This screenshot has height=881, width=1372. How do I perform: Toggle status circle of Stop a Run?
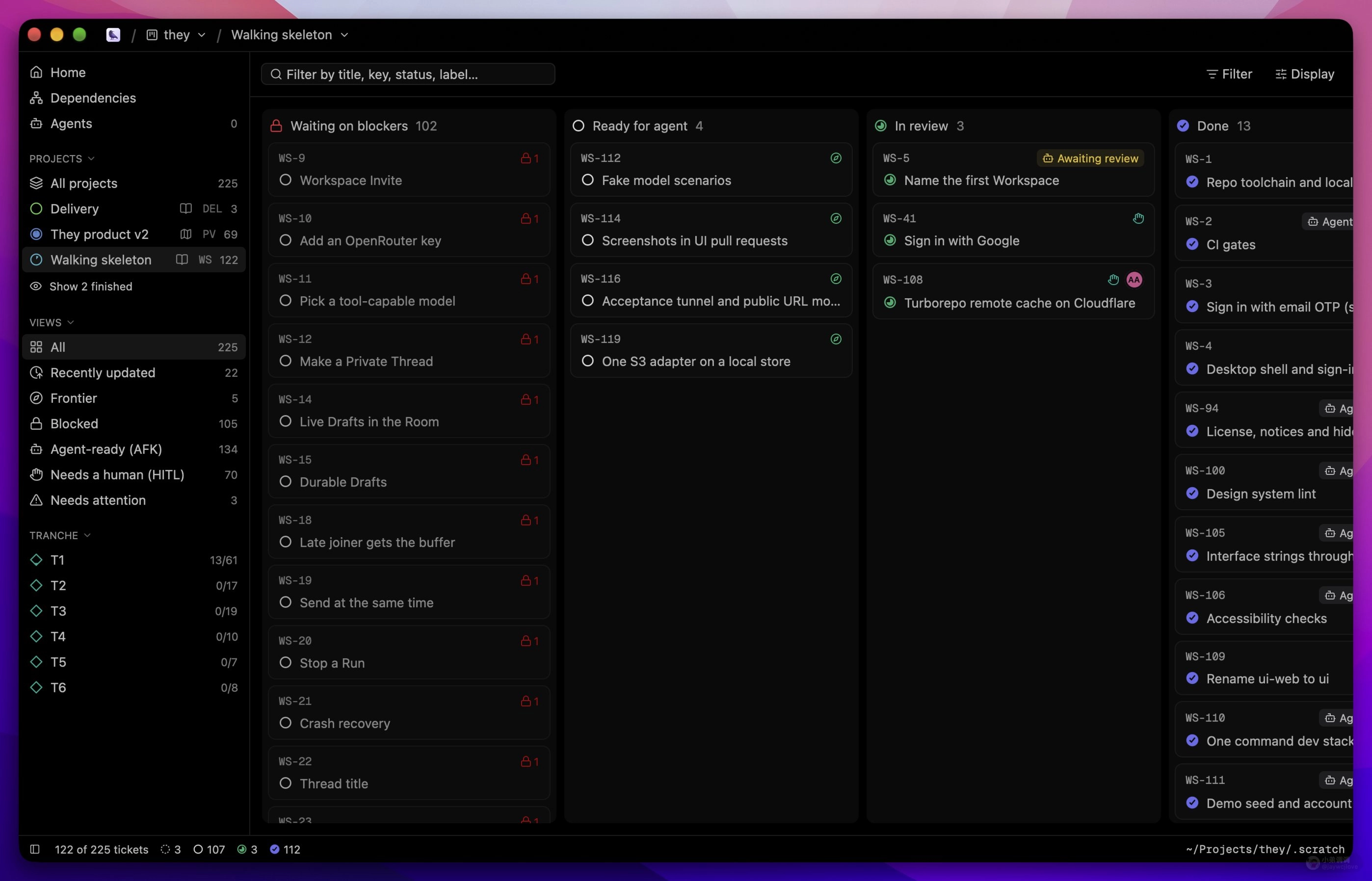[286, 662]
